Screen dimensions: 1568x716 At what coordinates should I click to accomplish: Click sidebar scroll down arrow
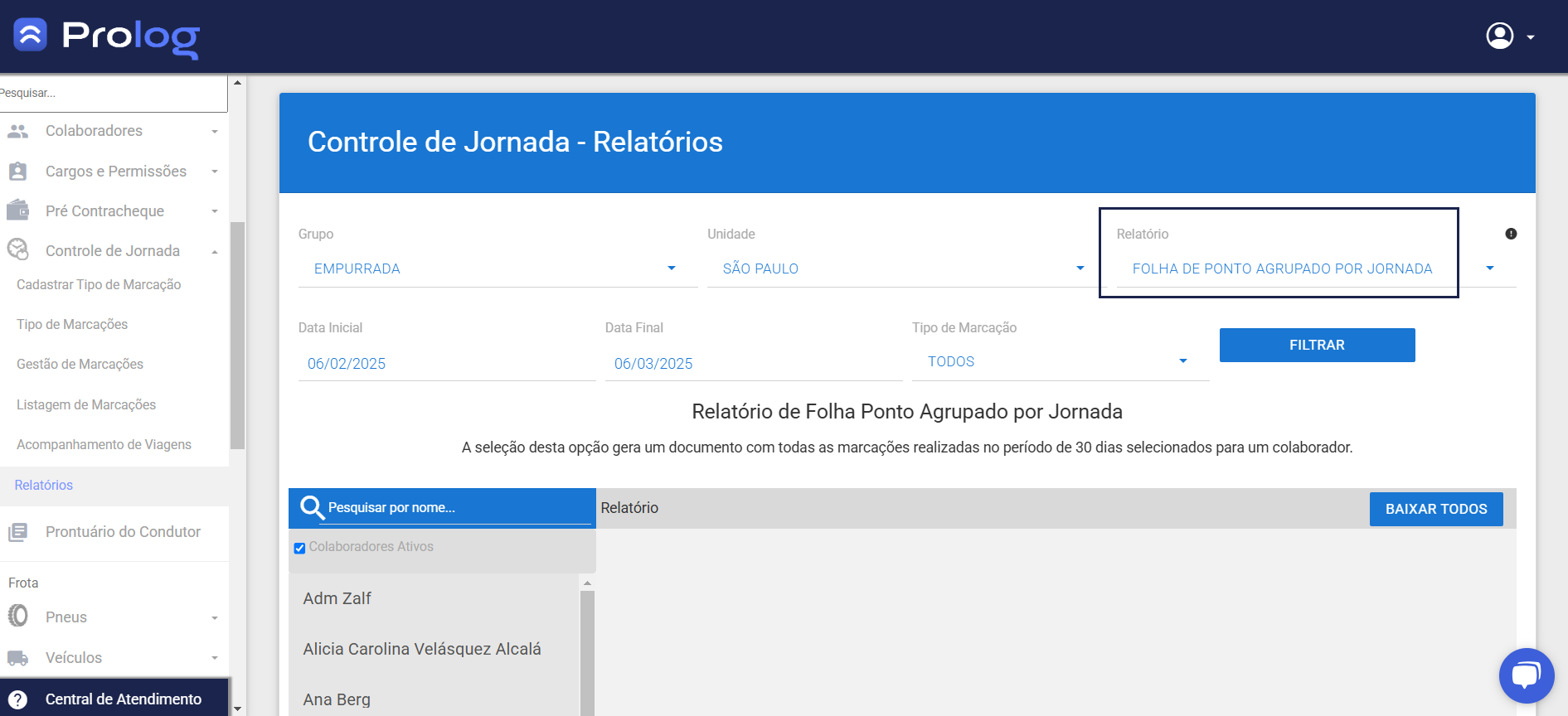point(238,709)
